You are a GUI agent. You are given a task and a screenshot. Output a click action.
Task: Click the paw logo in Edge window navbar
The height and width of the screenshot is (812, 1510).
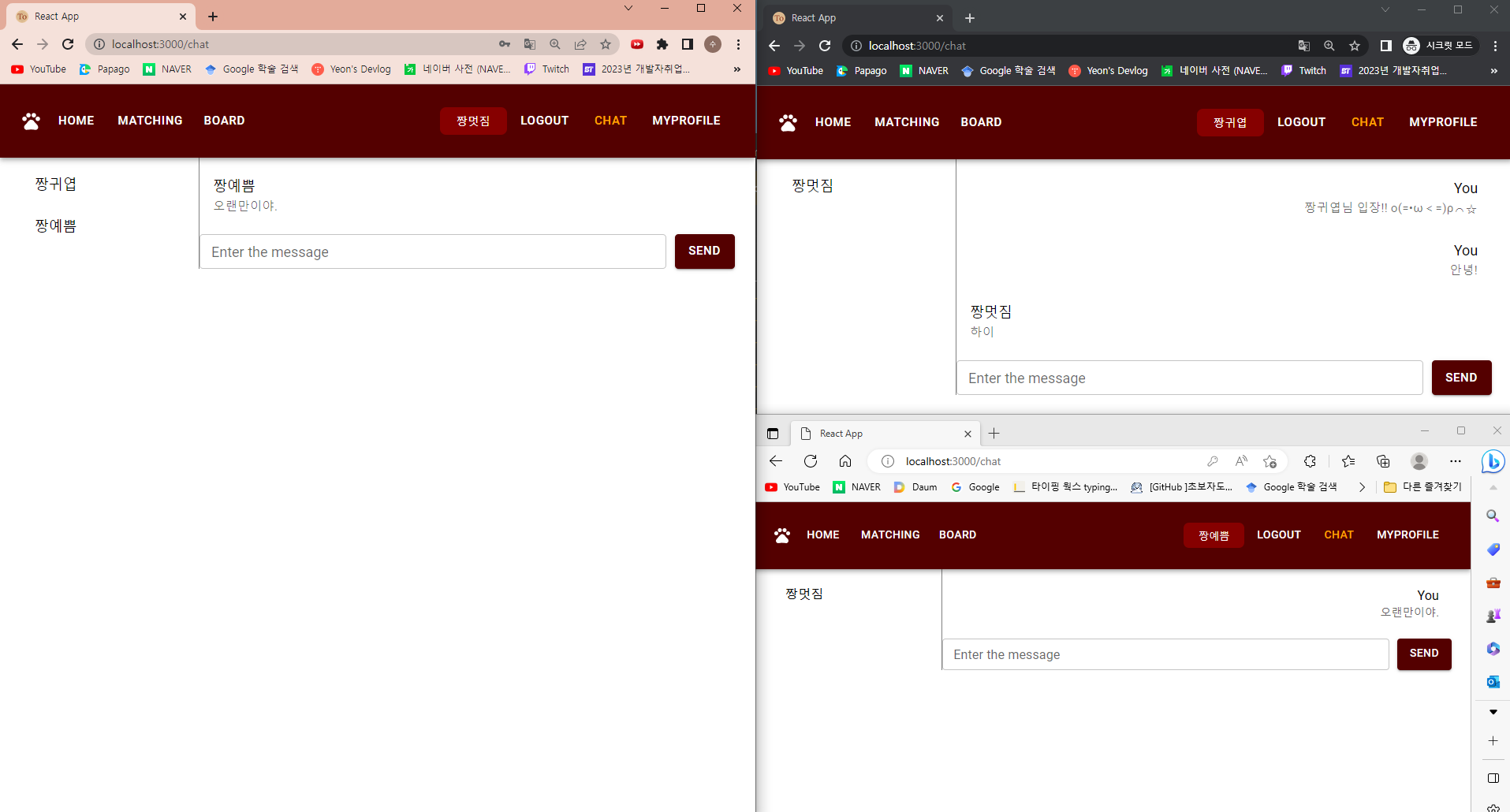pos(782,535)
